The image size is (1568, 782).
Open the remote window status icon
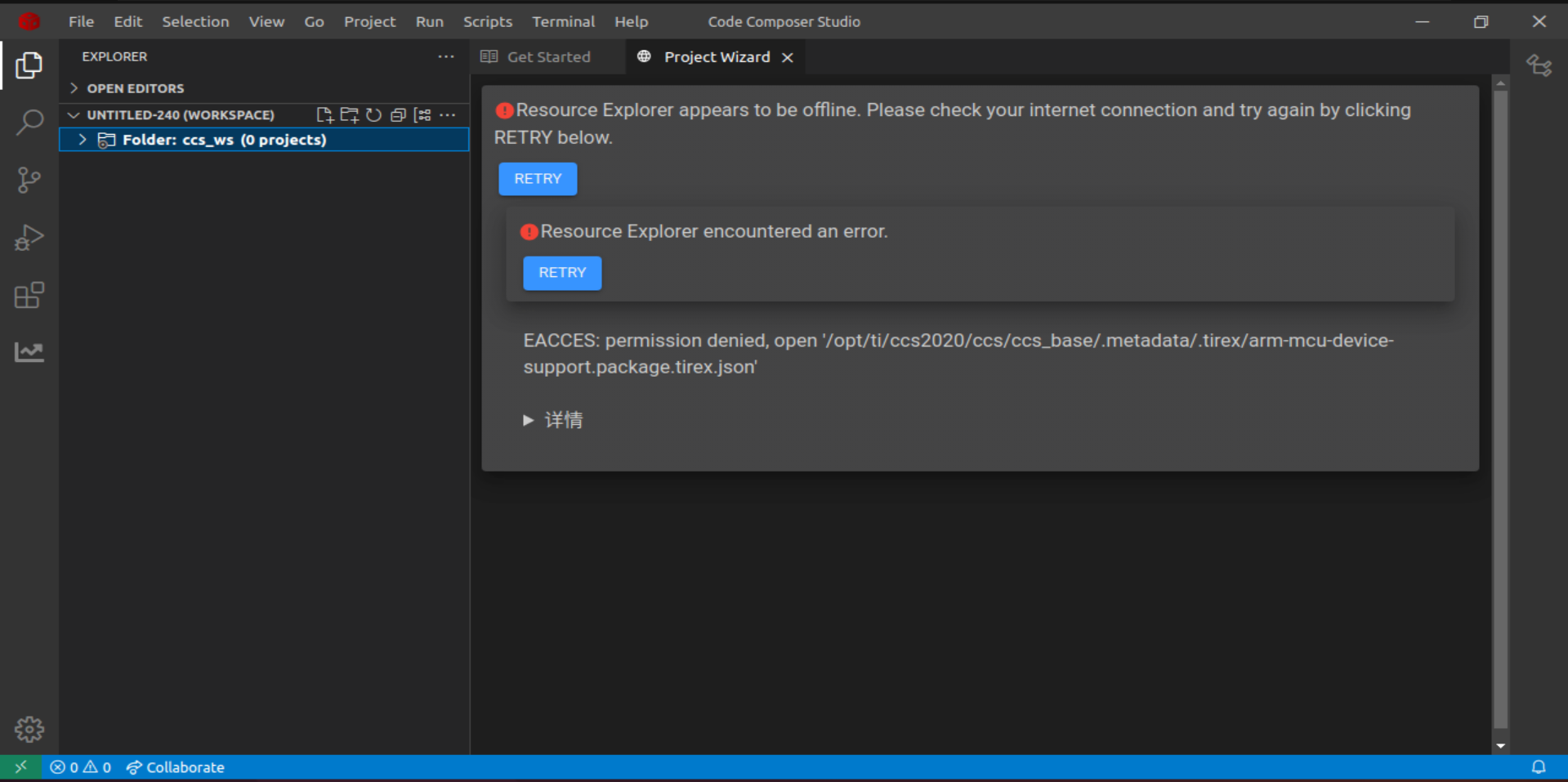pos(20,767)
